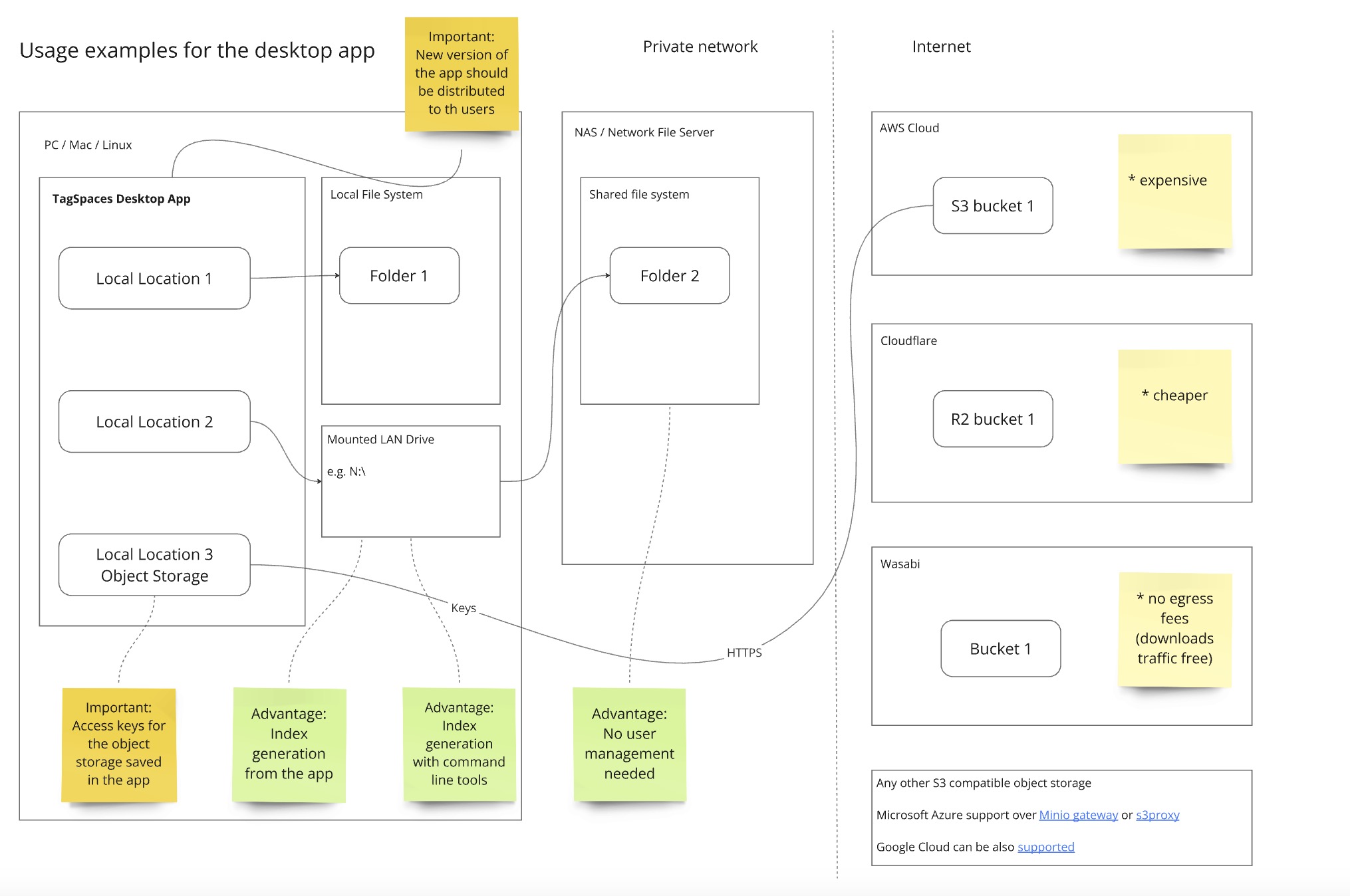Viewport: 1350px width, 896px height.
Task: Open the Minio gateway link
Action: pyautogui.click(x=1077, y=814)
